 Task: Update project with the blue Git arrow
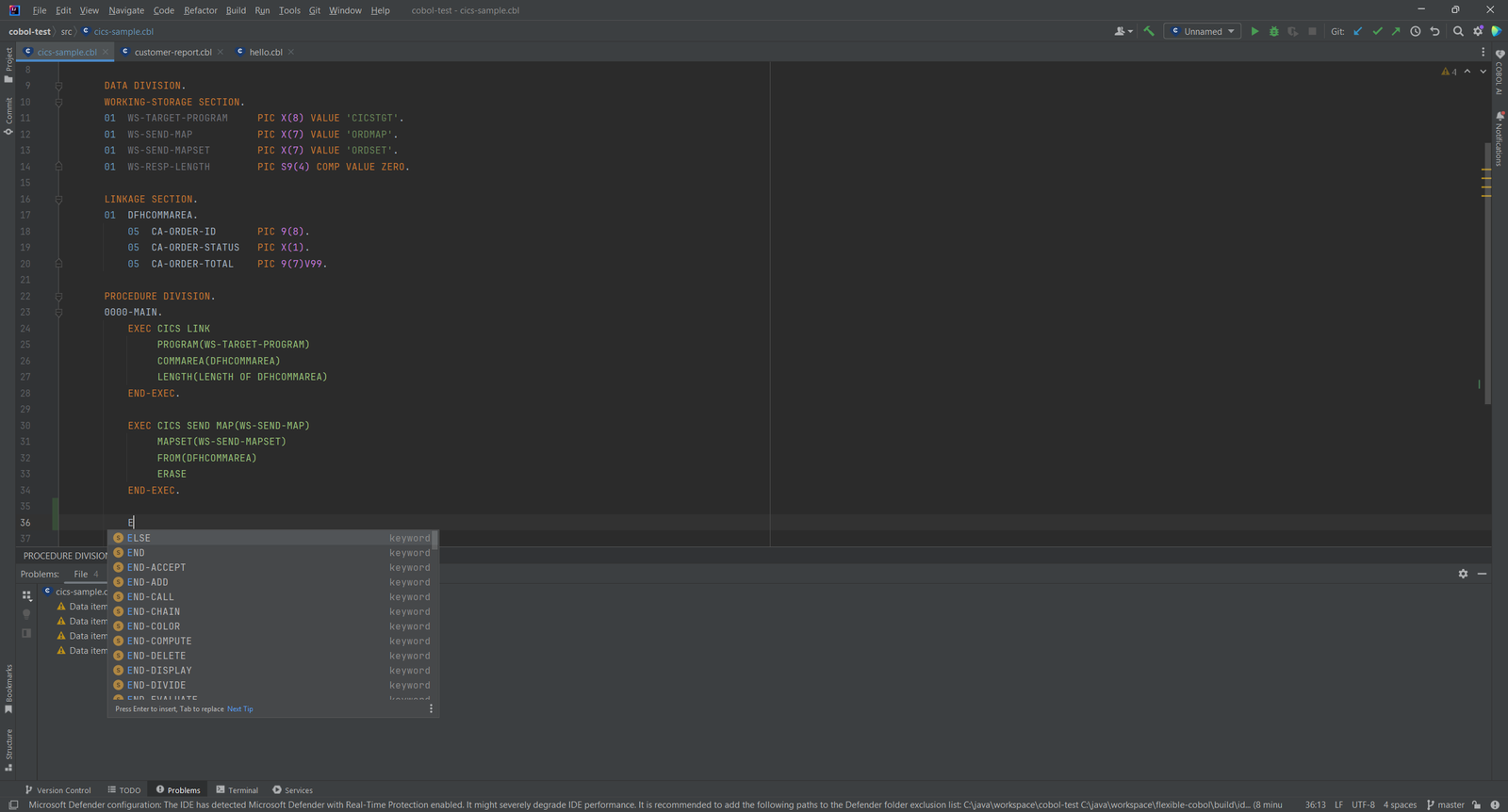point(1358,31)
